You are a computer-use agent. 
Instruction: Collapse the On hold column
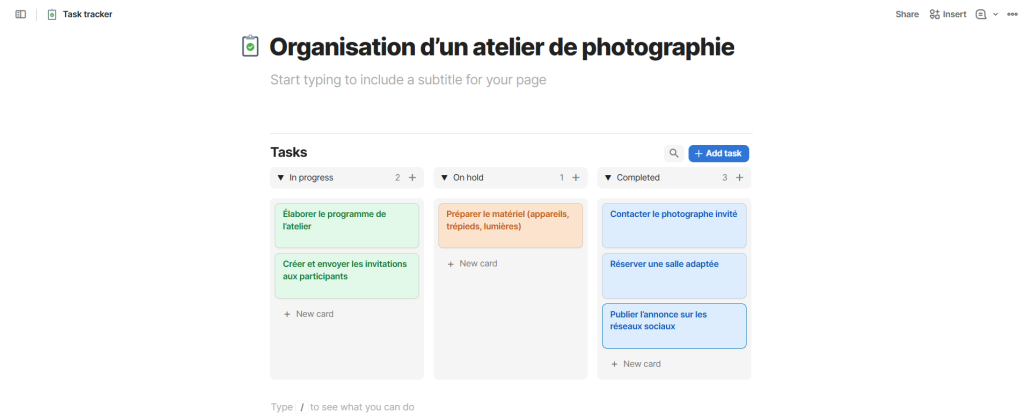click(444, 178)
